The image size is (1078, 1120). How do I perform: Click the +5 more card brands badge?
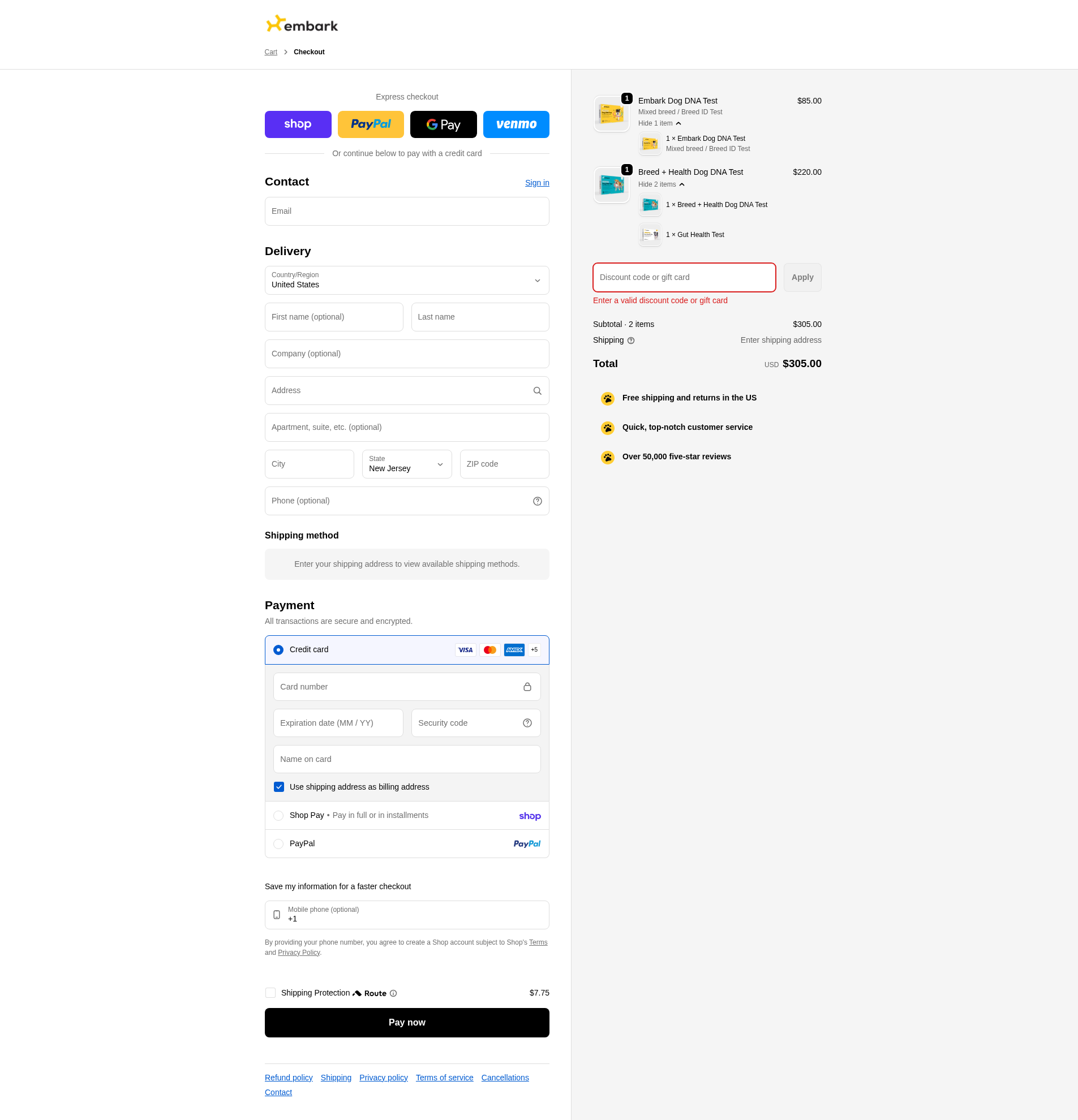click(534, 650)
